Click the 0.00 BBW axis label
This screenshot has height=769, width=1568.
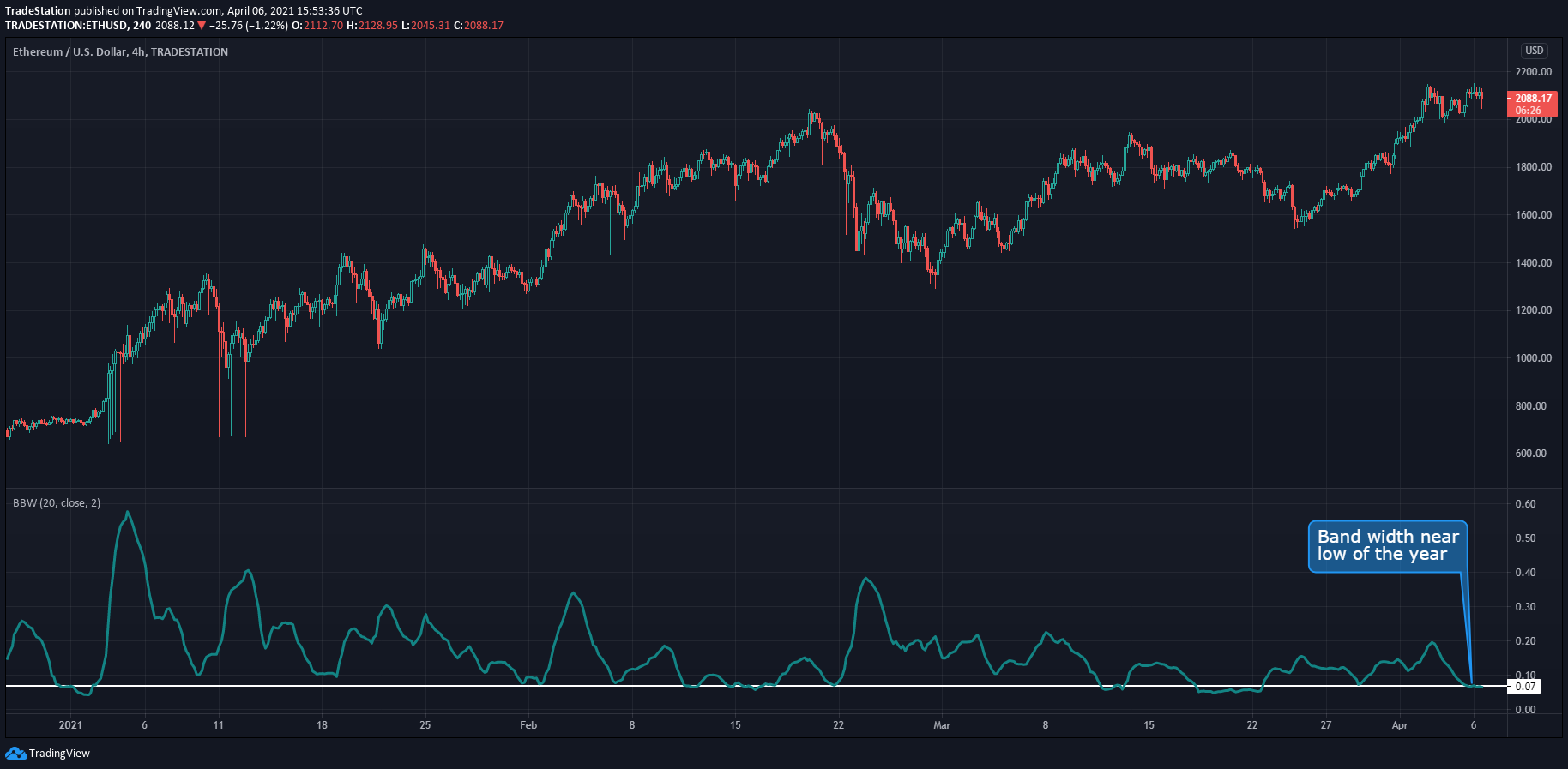1525,710
